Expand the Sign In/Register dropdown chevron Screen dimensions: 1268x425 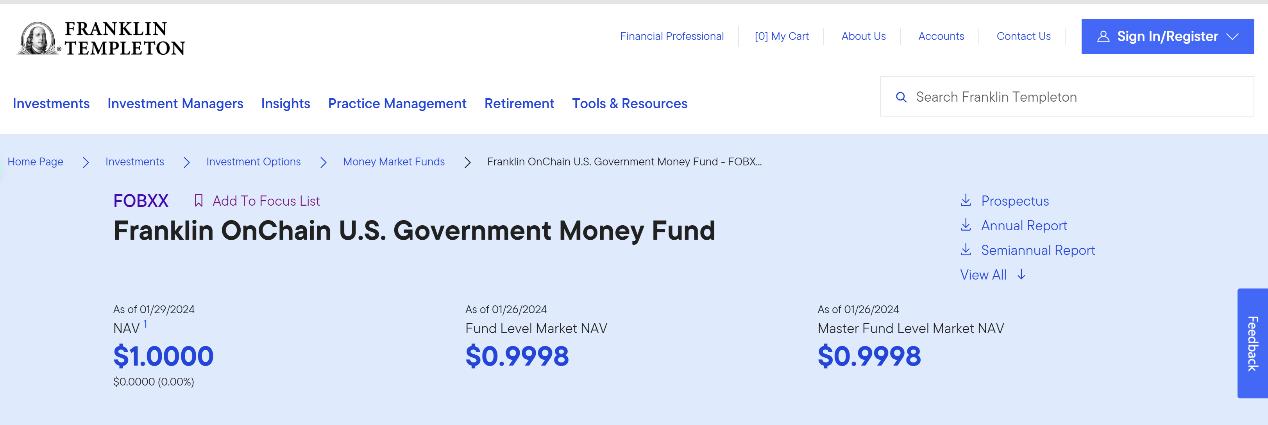pos(1232,37)
